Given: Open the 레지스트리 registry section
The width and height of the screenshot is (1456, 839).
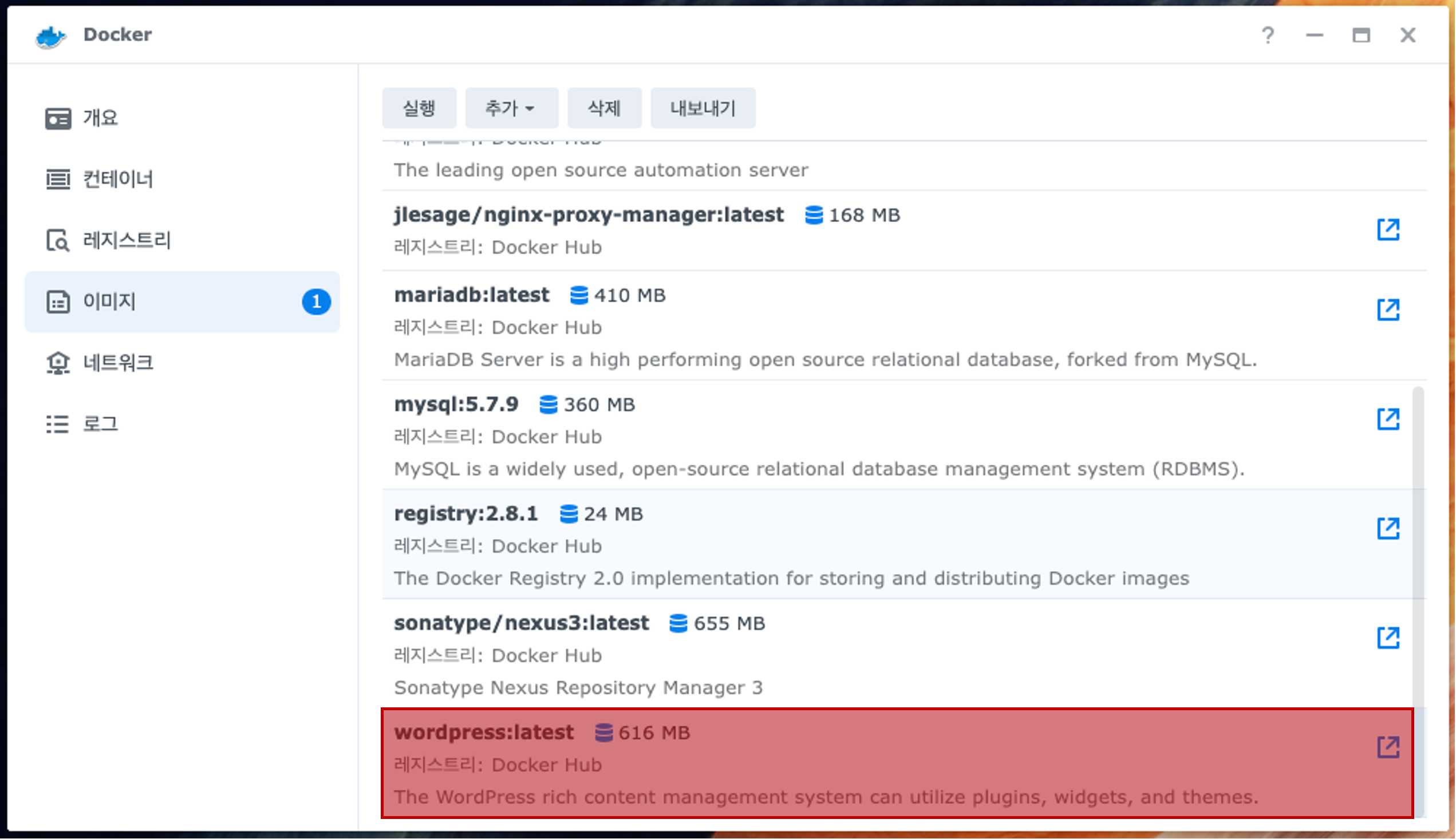Looking at the screenshot, I should click(125, 240).
